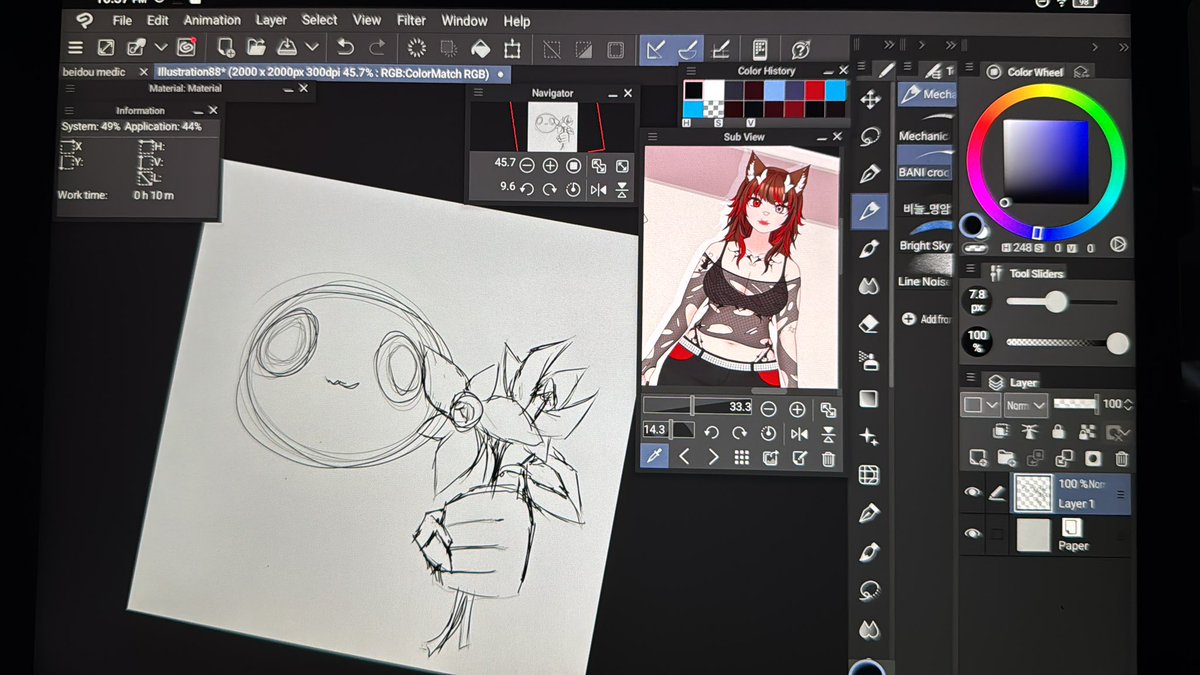Toggle Sub View eyedropper mode
The height and width of the screenshot is (675, 1200).
click(x=654, y=457)
